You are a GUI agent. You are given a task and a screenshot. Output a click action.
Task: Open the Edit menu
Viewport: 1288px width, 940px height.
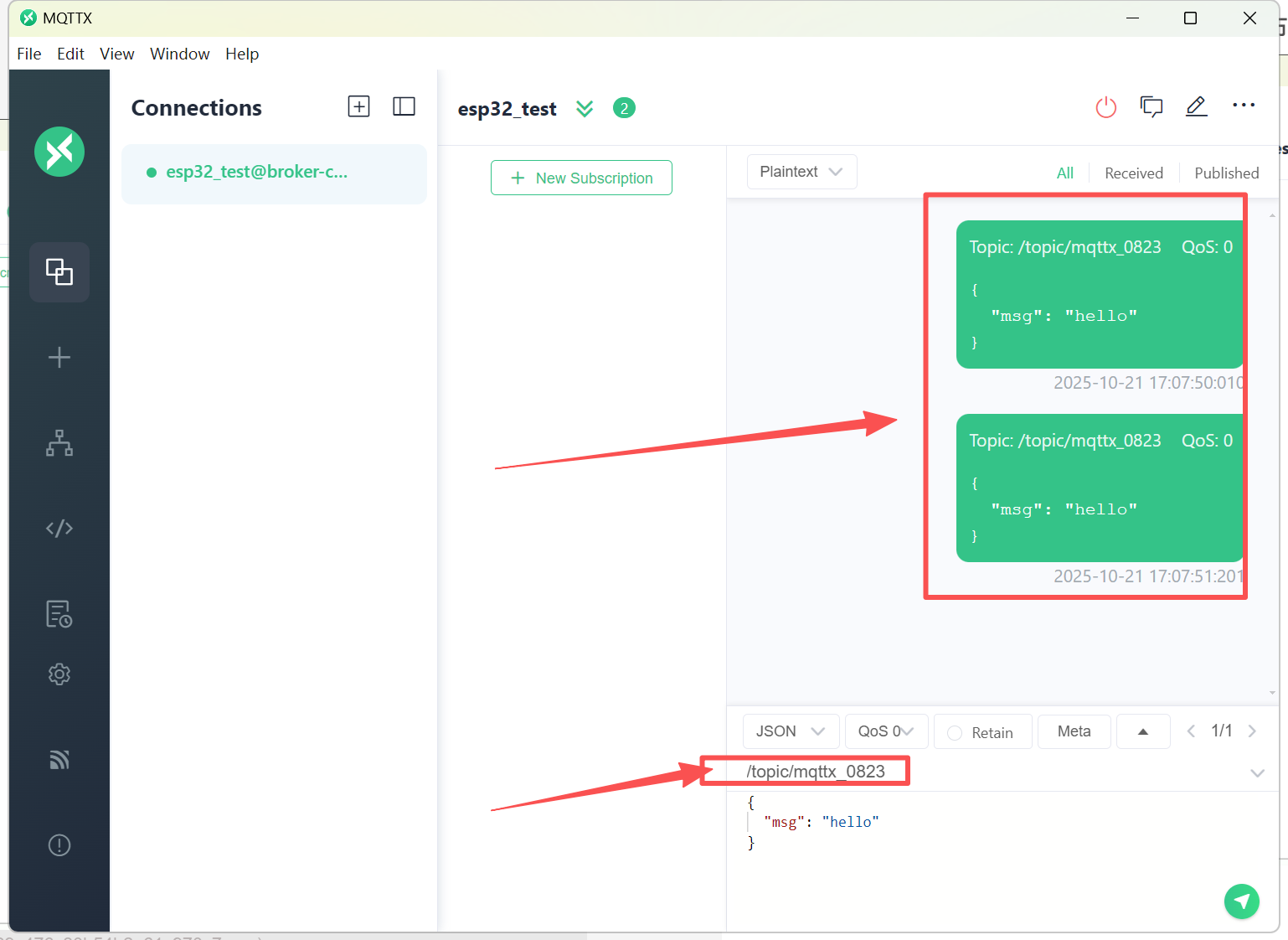coord(70,54)
